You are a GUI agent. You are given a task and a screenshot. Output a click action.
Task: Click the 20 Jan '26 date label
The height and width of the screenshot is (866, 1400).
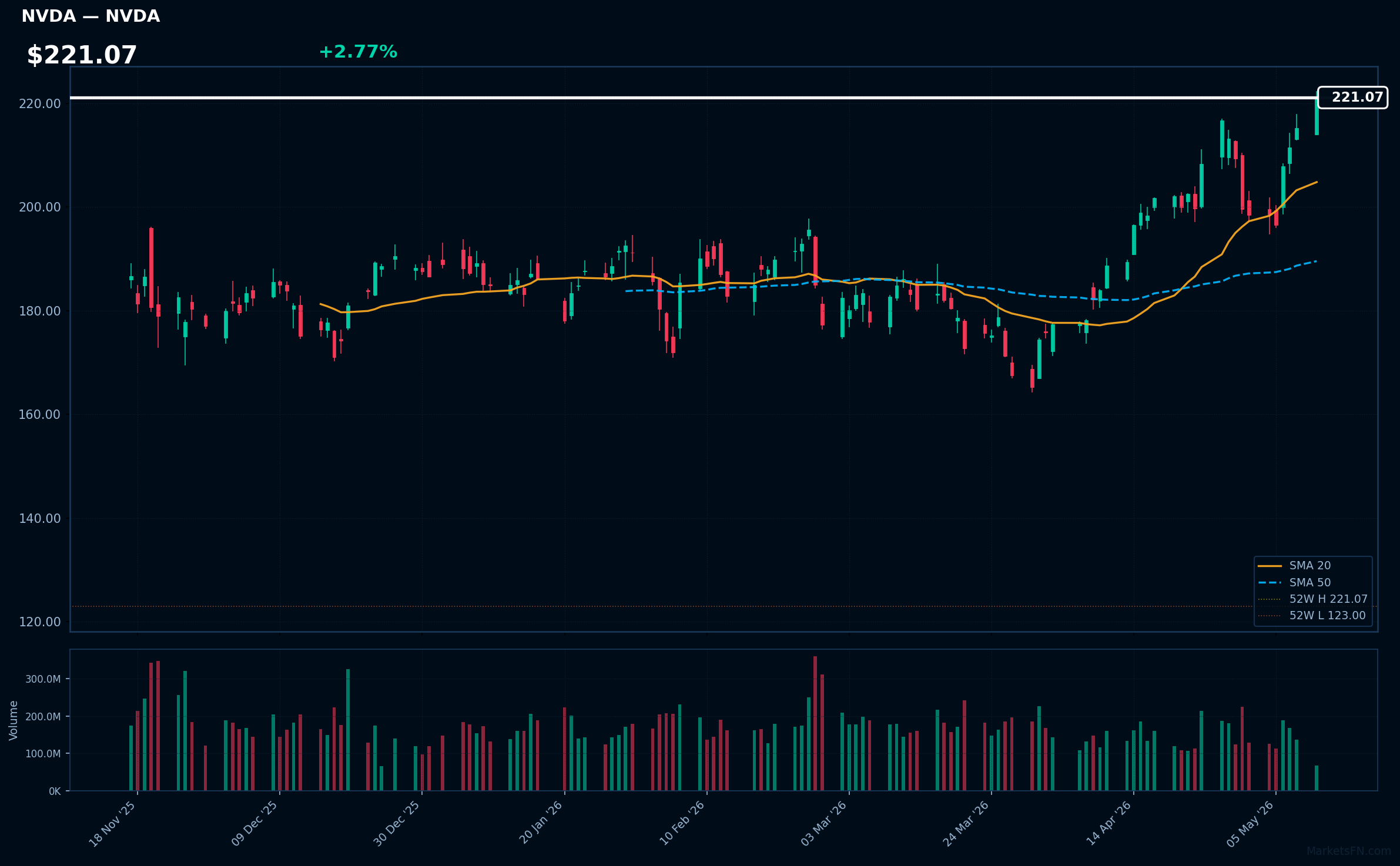tap(541, 823)
